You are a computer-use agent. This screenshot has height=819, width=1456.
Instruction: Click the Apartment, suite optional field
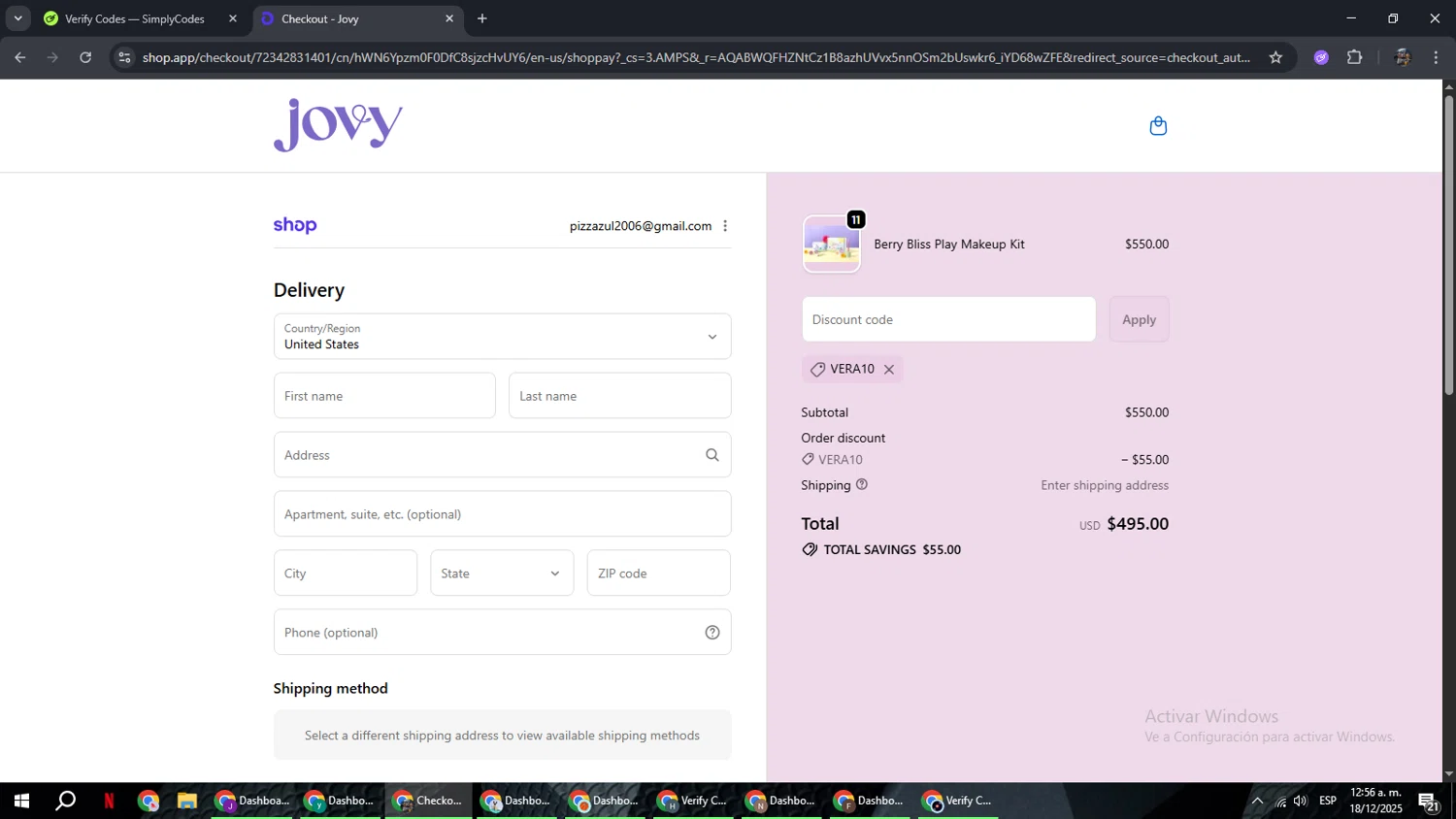[502, 514]
